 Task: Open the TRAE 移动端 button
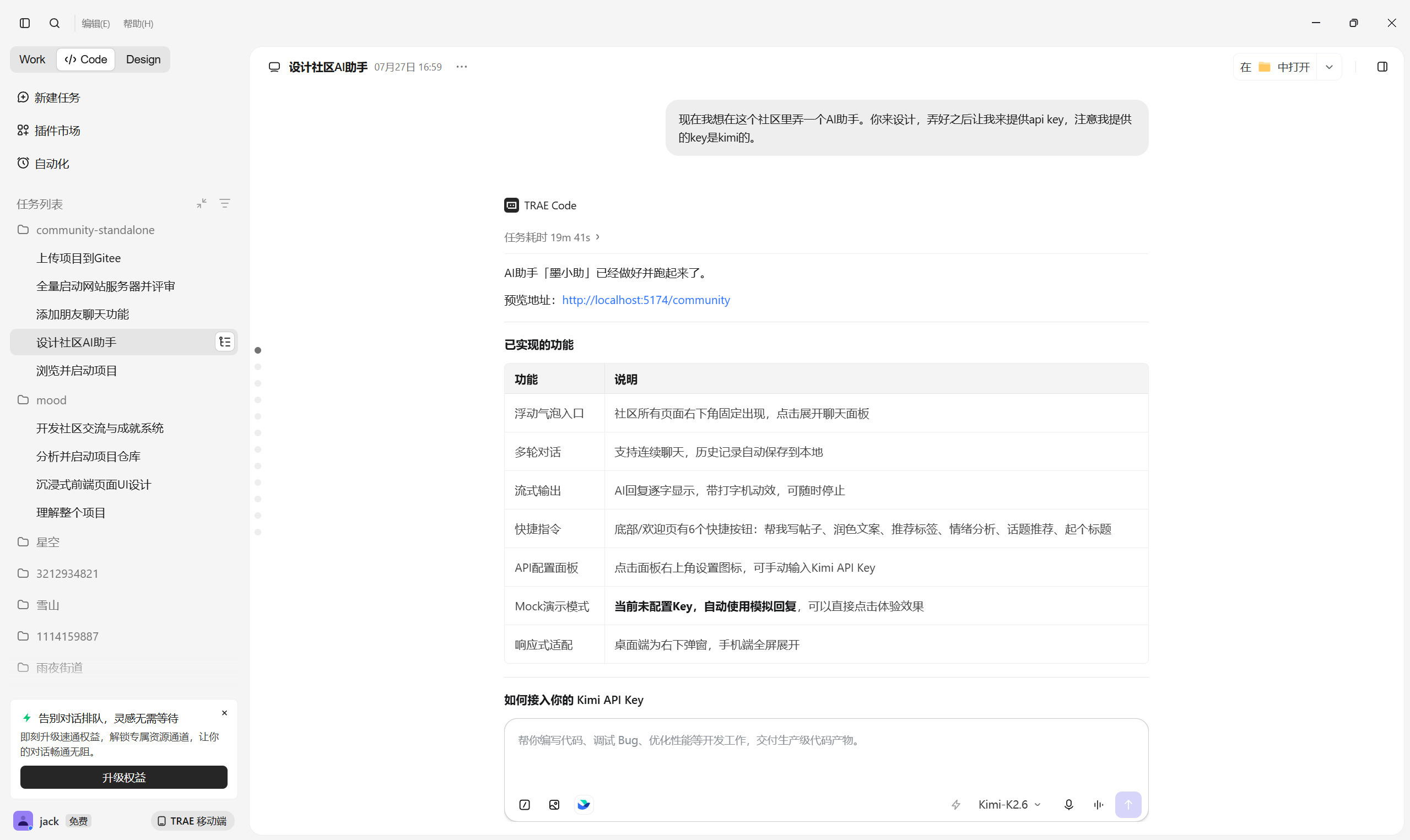[x=192, y=821]
